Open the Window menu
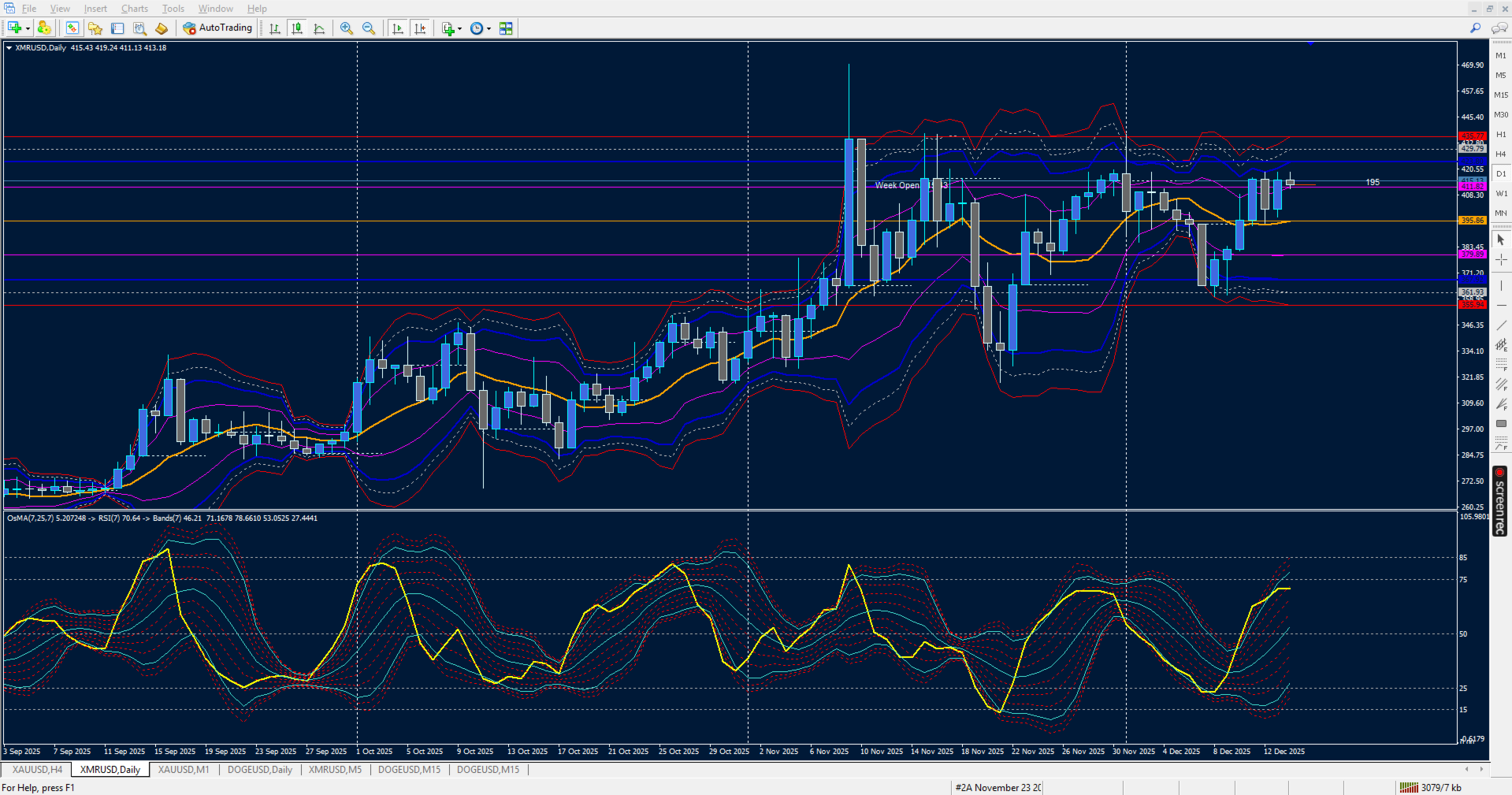Viewport: 1512px width, 795px height. coord(216,9)
